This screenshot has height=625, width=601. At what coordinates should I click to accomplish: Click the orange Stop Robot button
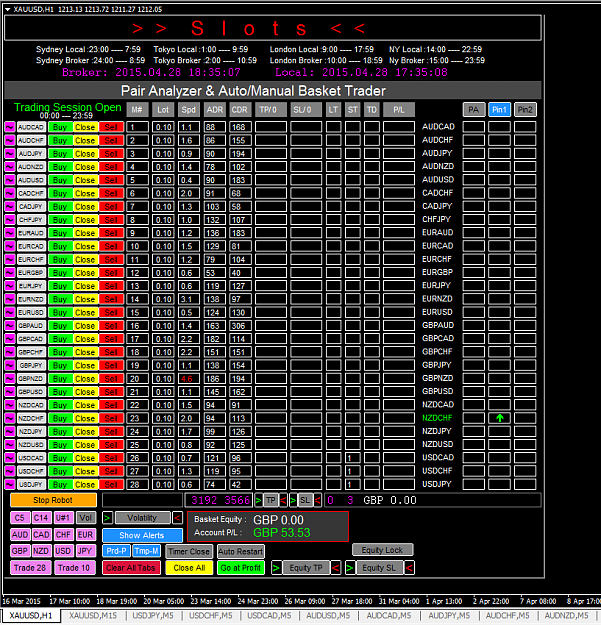pyautogui.click(x=53, y=500)
